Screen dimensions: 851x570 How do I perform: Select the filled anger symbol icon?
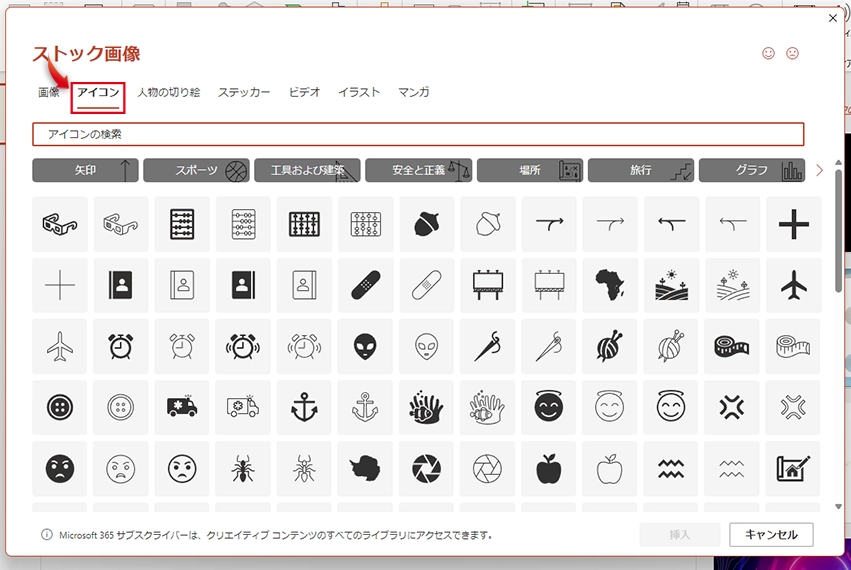[732, 407]
